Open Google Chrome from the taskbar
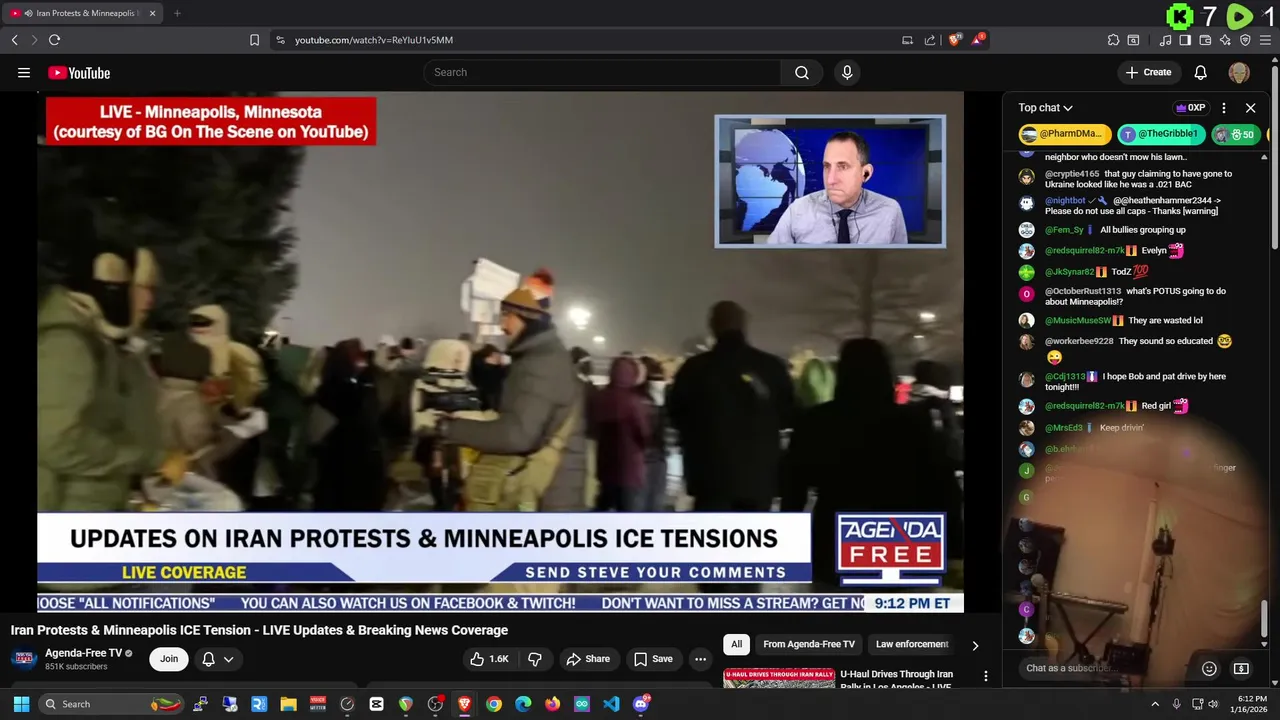The image size is (1280, 720). pyautogui.click(x=494, y=704)
